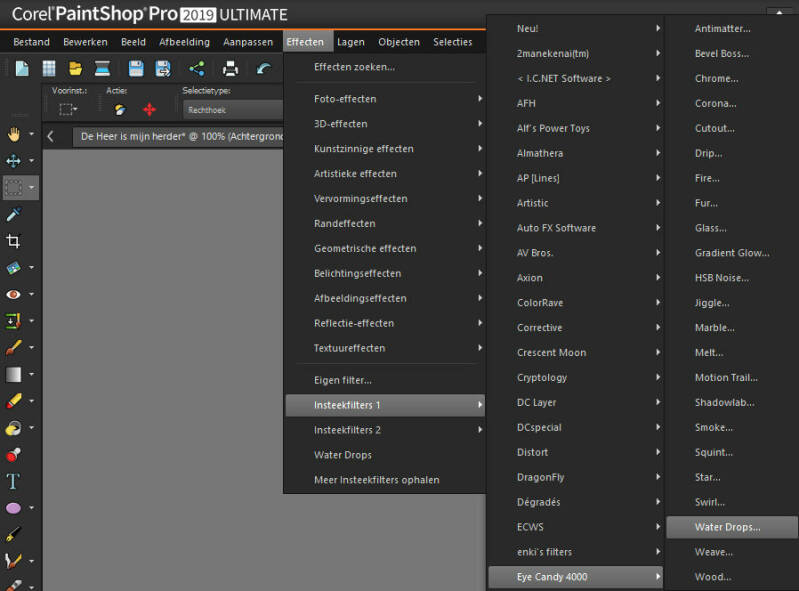Click the grid template icon in toolbar
799x591 pixels.
[49, 68]
